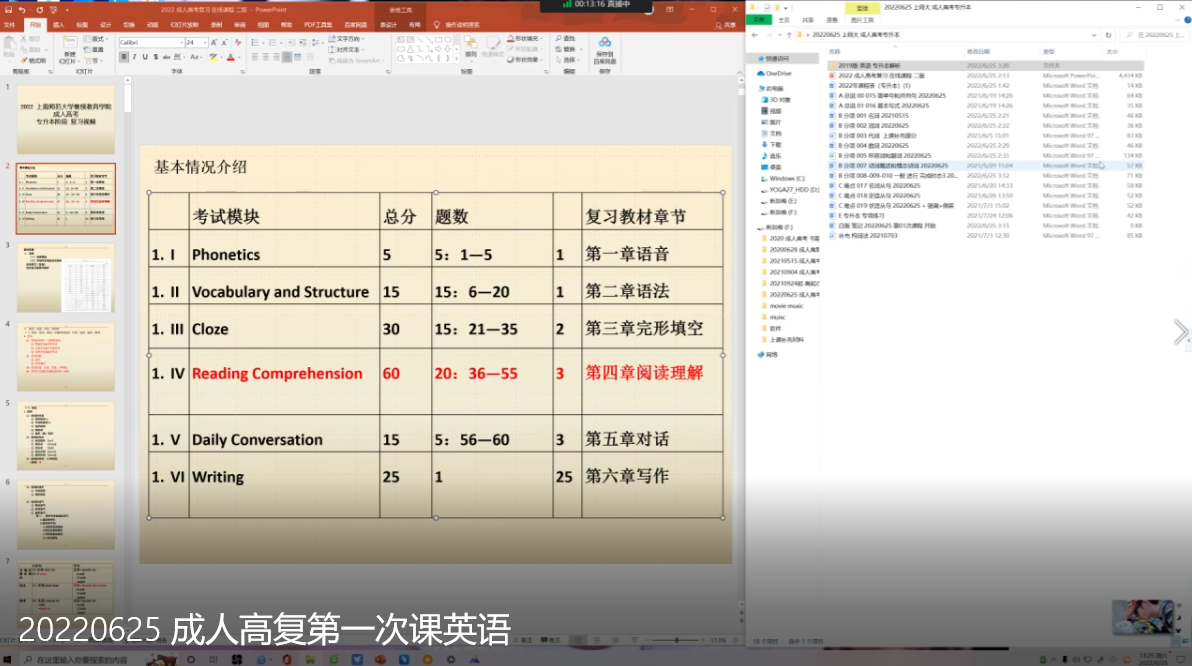
Task: Toggle Bold formatting in font group
Action: [x=124, y=57]
